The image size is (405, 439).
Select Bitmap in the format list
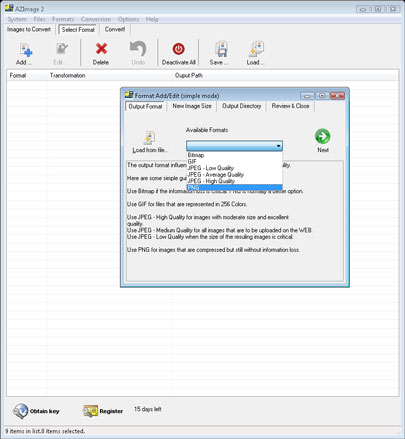234,155
